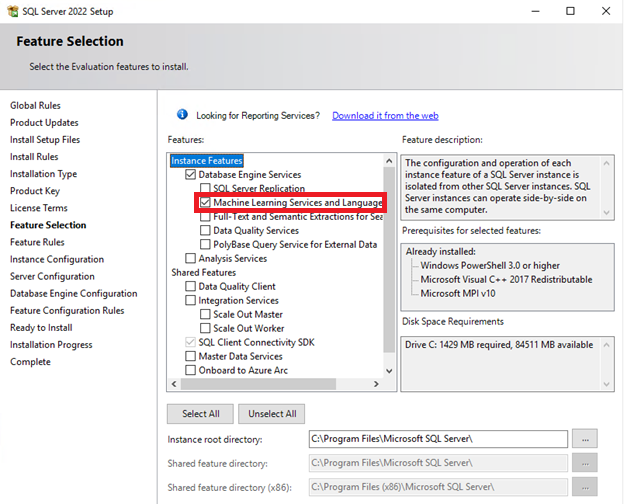The image size is (624, 504).
Task: Go to the License Terms step
Action: [39, 208]
